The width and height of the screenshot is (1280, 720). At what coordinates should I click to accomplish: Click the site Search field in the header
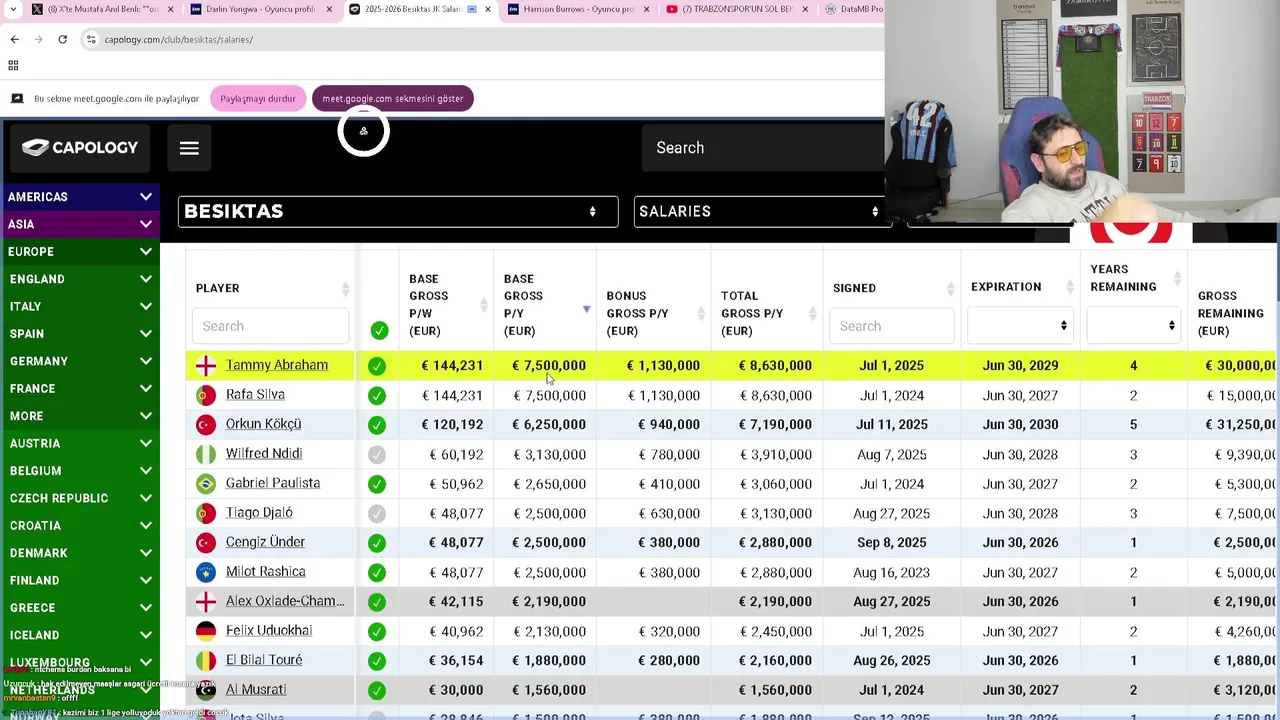click(x=762, y=148)
